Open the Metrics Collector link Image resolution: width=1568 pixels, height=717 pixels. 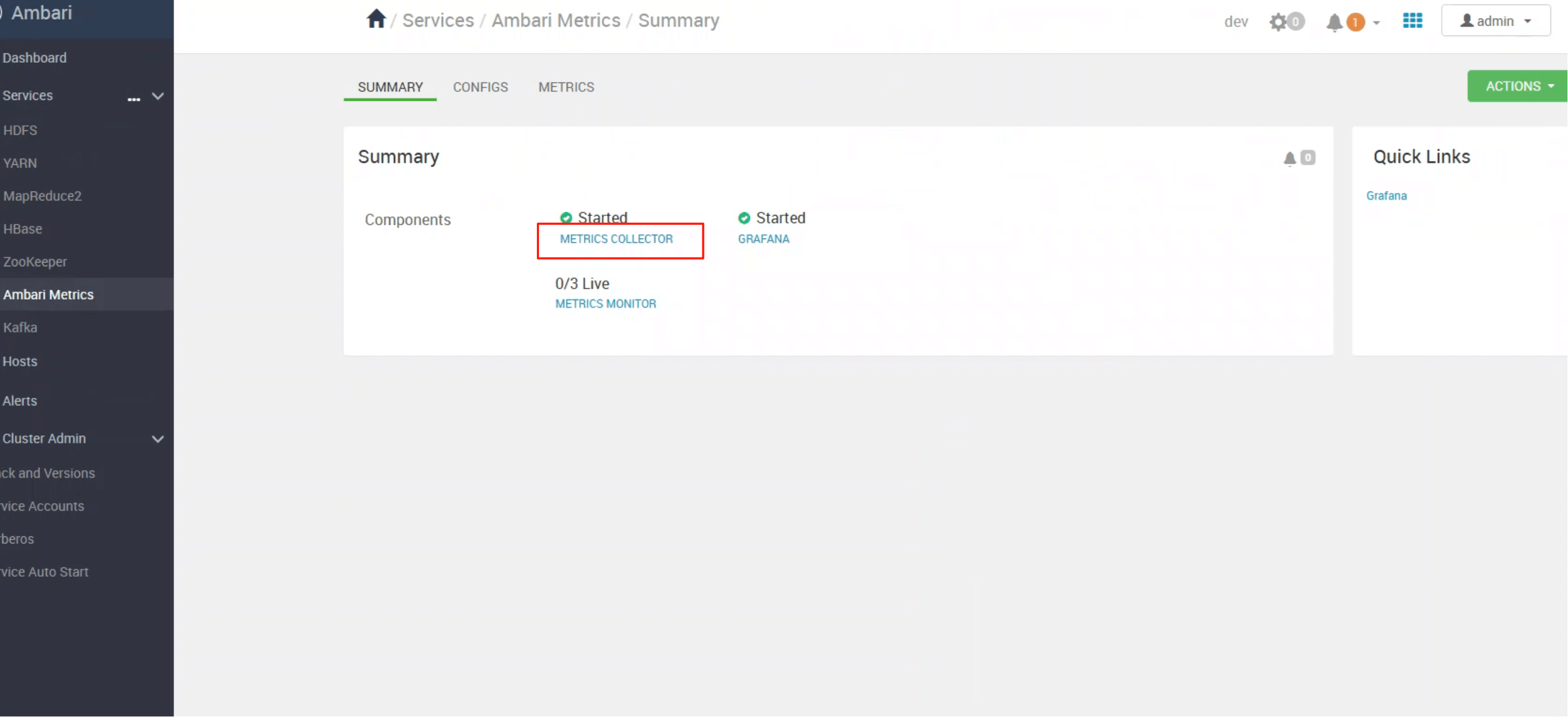pyautogui.click(x=616, y=239)
